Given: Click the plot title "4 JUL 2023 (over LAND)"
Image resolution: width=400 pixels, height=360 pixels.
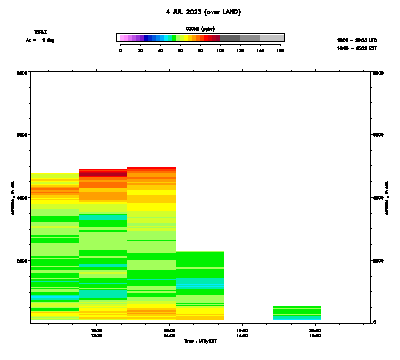Looking at the screenshot, I should 203,12.
